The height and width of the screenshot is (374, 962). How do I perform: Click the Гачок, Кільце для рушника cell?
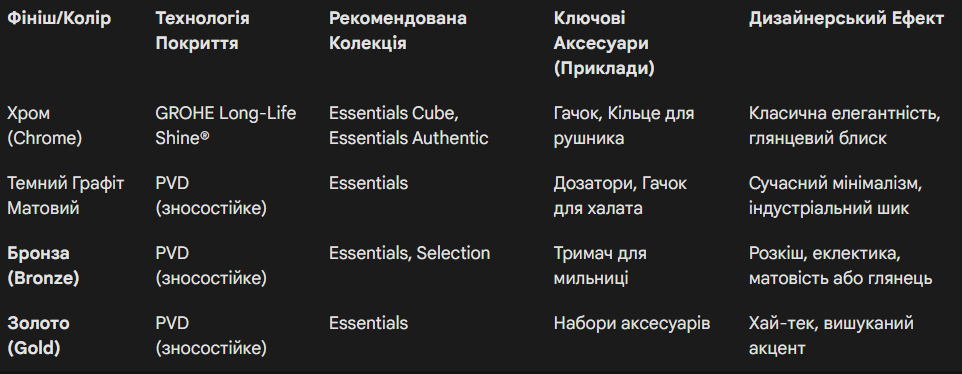[x=624, y=126]
